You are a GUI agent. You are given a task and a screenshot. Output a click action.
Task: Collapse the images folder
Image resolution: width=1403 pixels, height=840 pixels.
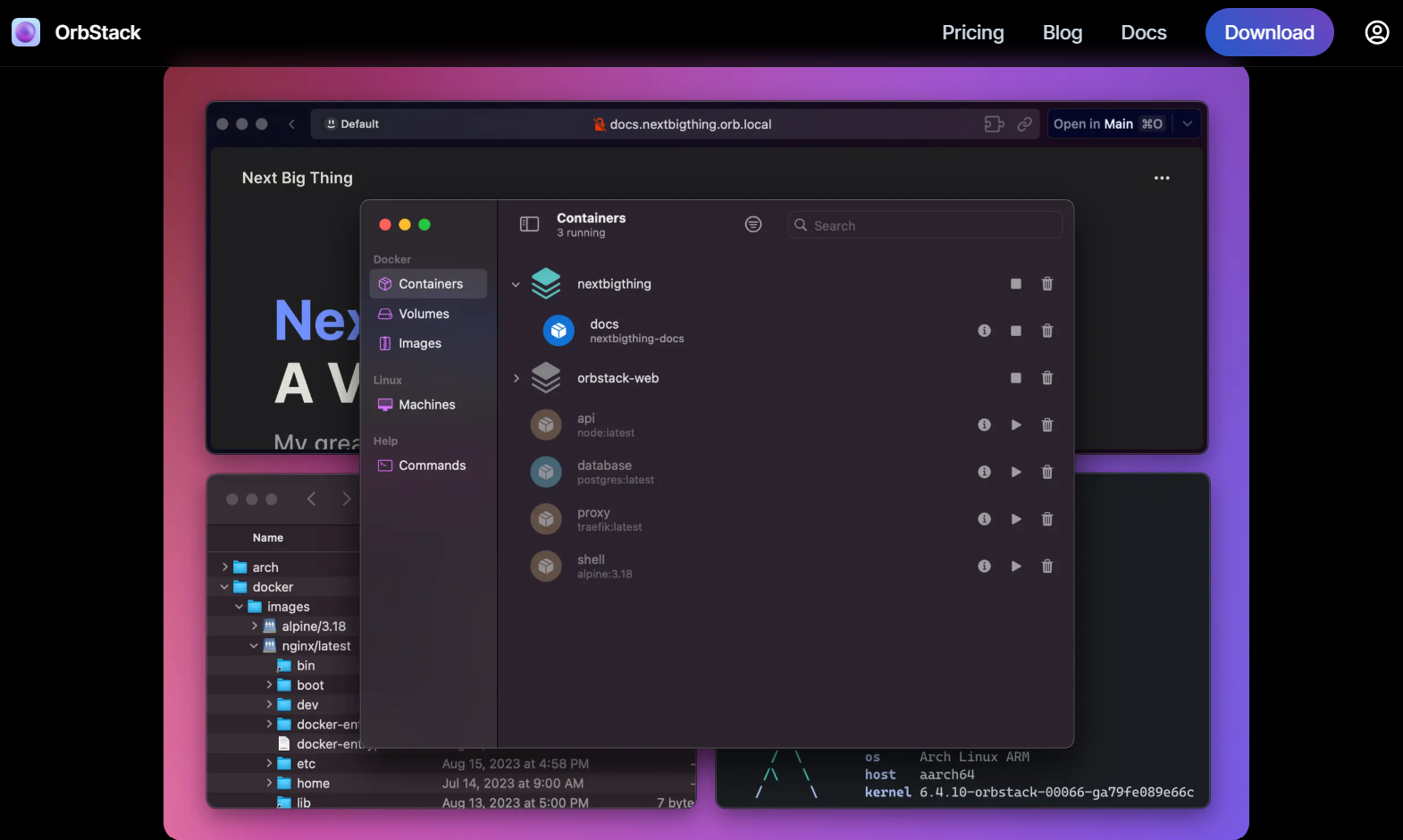(x=239, y=607)
